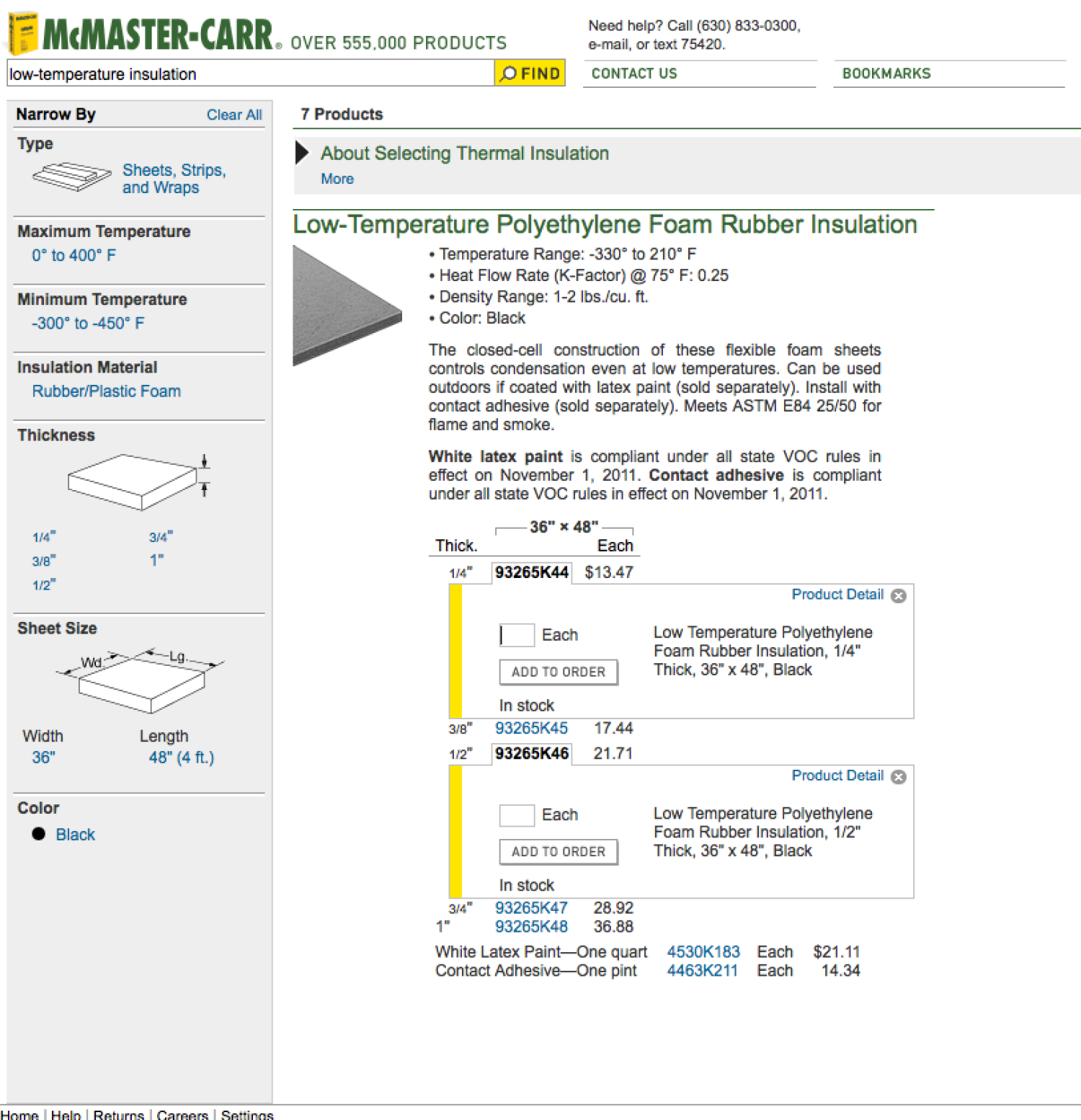Open the About Selecting Thermal Insulation heading
Screen dimensions: 1081x1120
(x=465, y=154)
